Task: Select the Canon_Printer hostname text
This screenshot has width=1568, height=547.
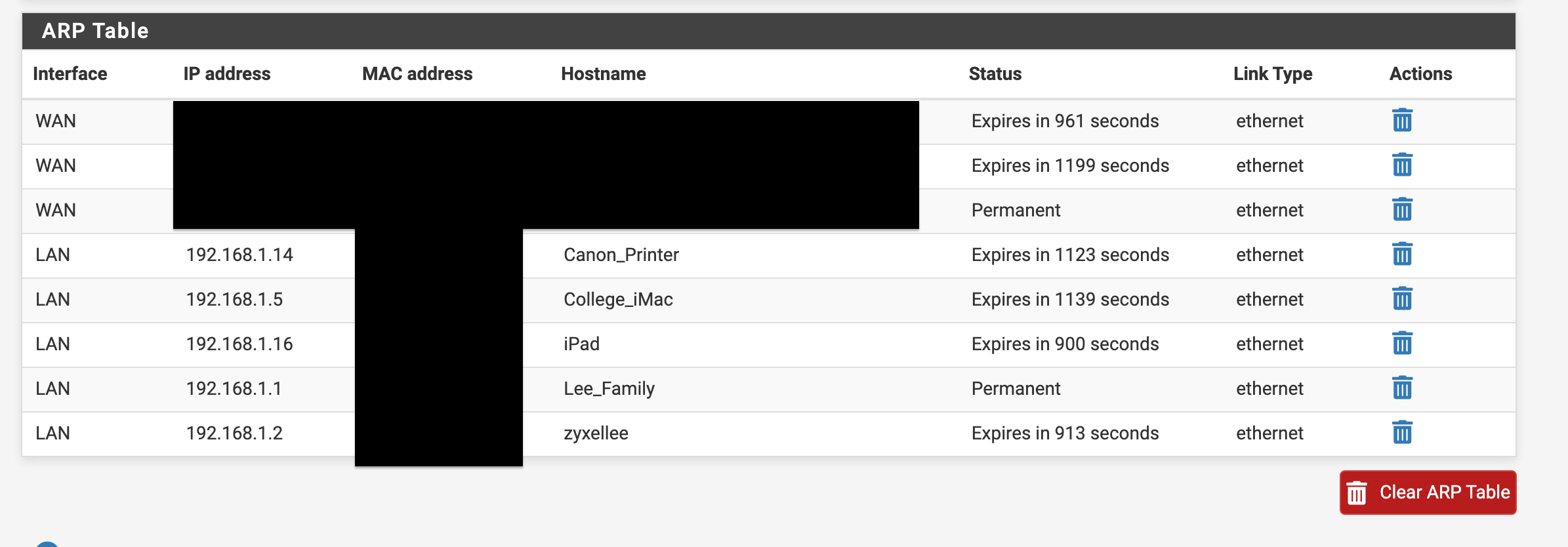Action: pos(621,254)
